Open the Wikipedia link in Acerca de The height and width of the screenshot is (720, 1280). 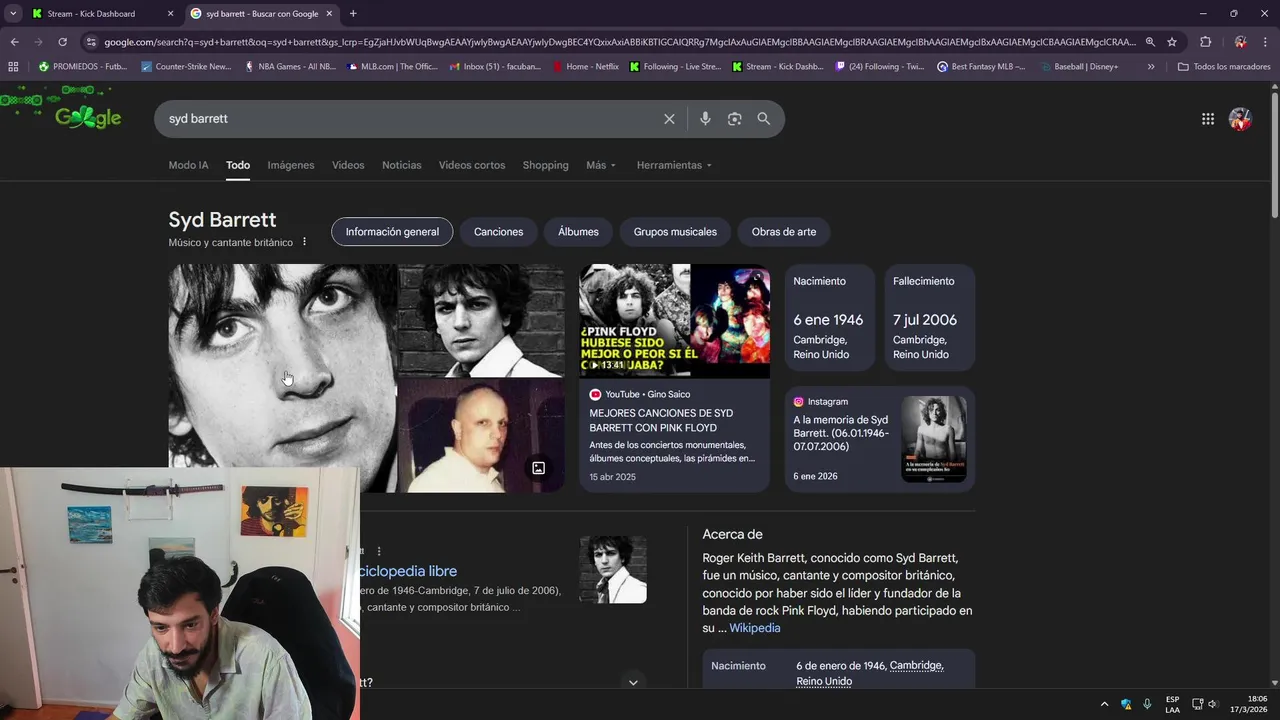tap(755, 628)
